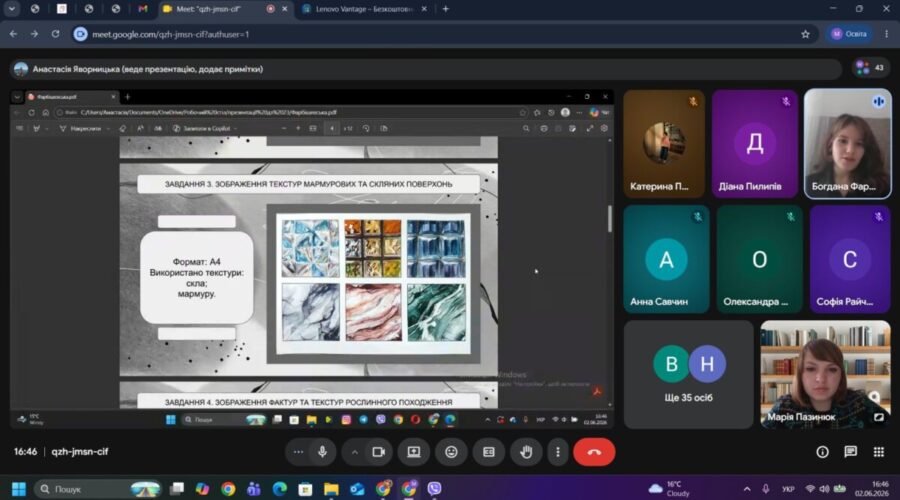The height and width of the screenshot is (500, 900).
Task: Click the taskbar Пошук search box
Action: click(98, 489)
